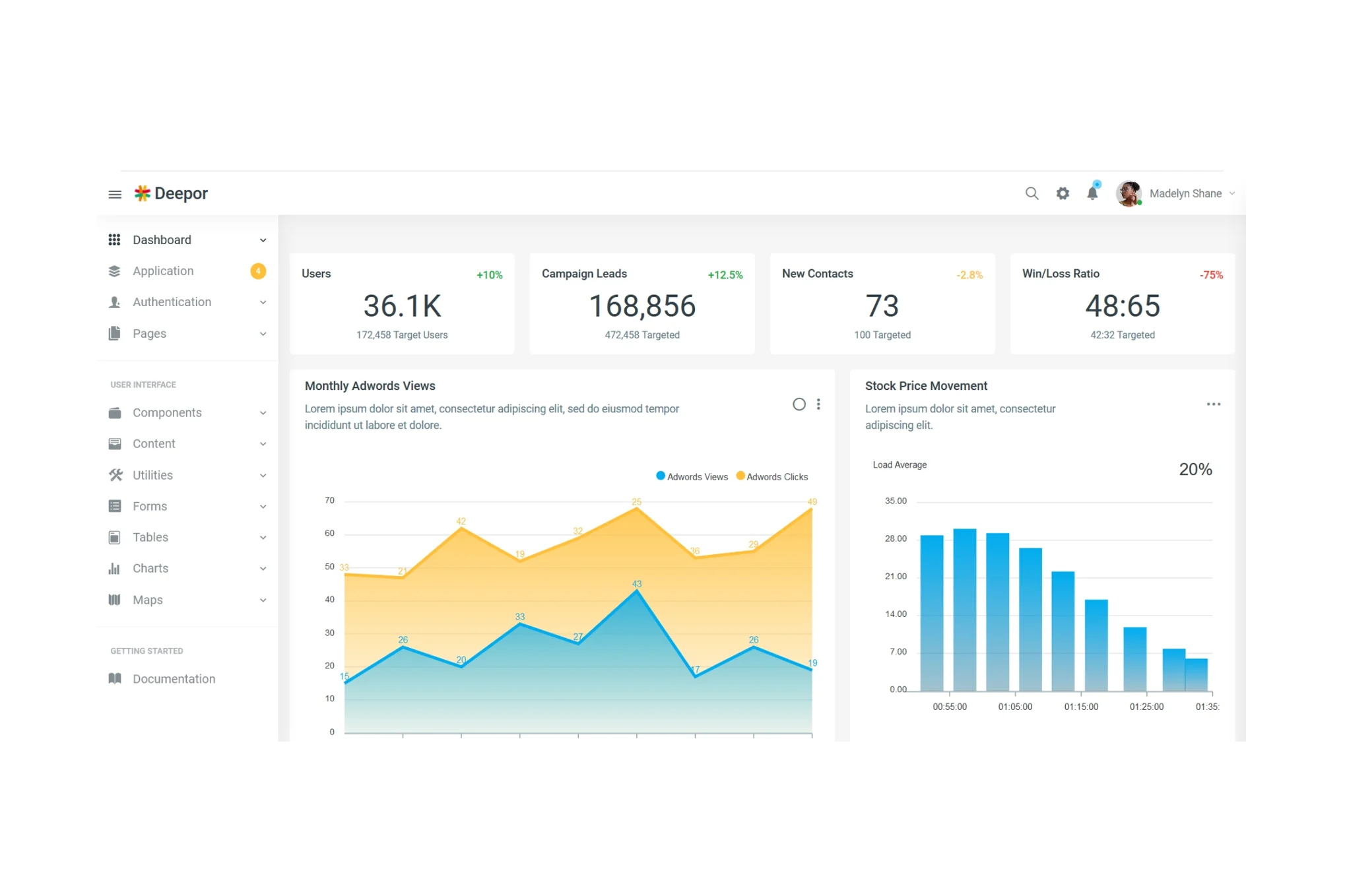Expand the Dashboard menu chevron

coord(263,240)
